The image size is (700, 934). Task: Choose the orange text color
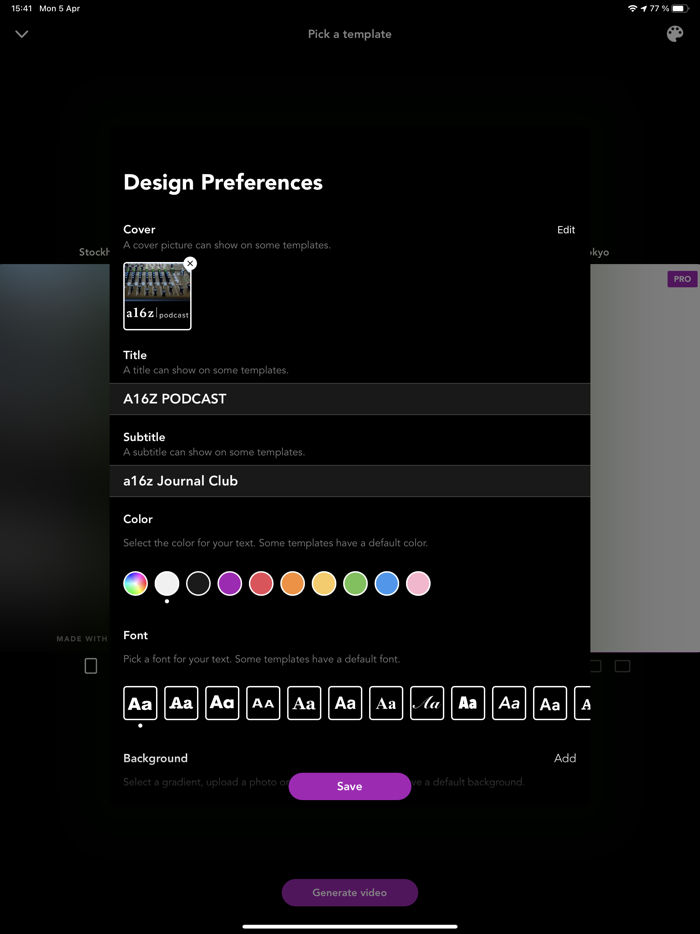(x=293, y=583)
